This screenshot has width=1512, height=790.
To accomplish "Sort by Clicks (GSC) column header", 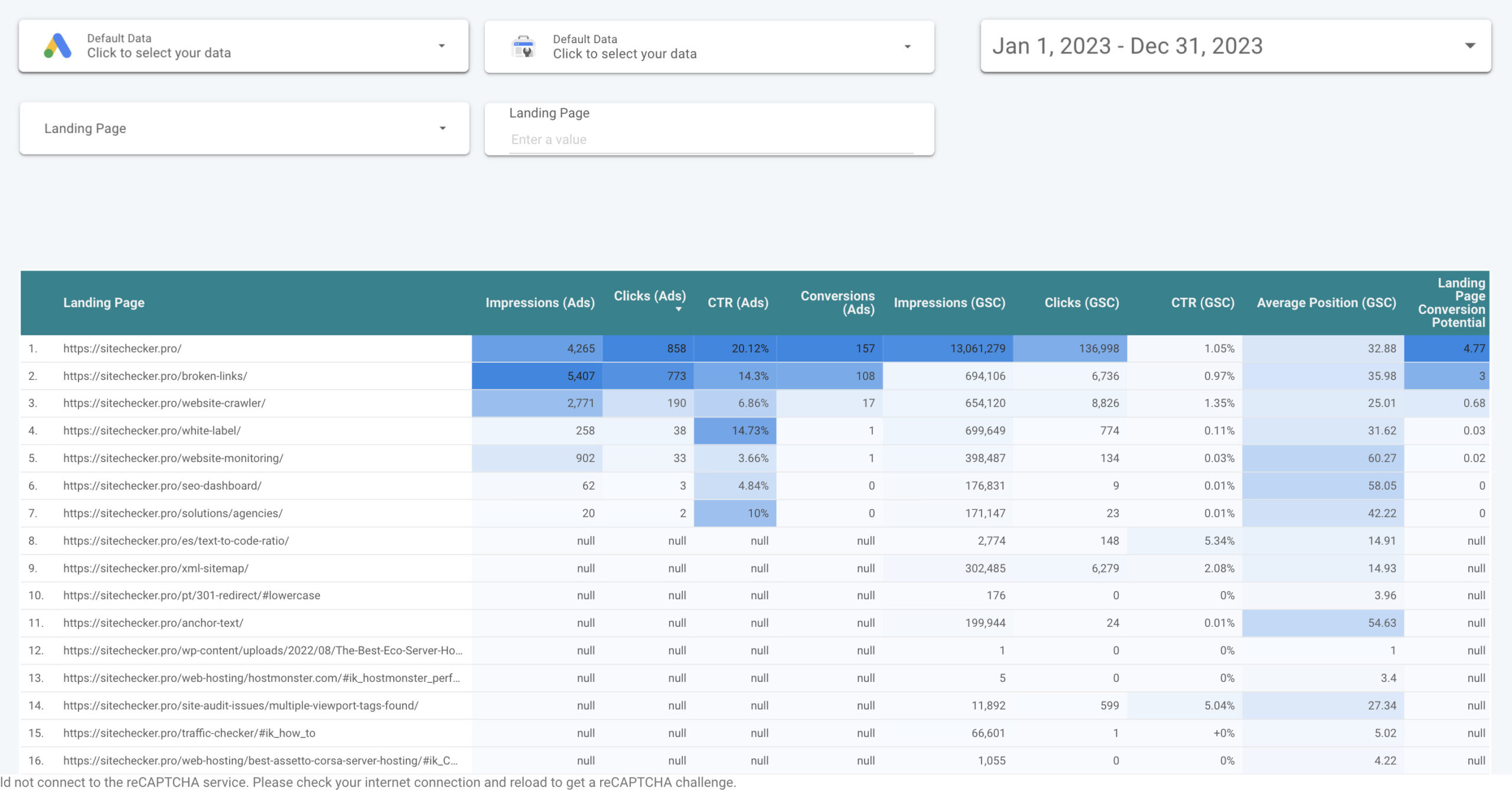I will (x=1082, y=303).
